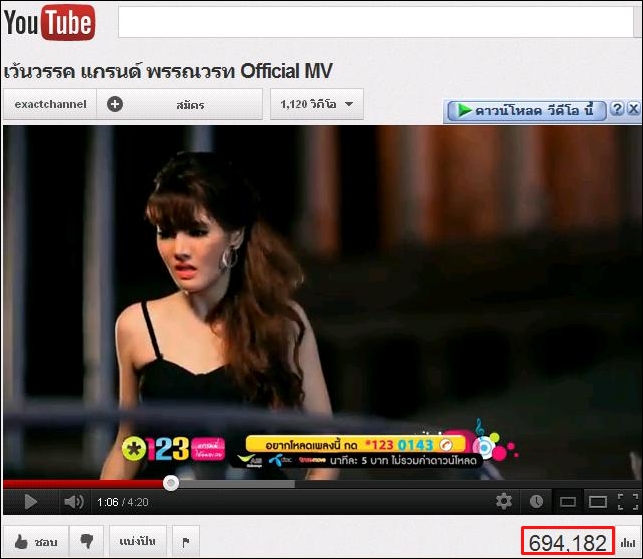The image size is (643, 559).
Task: Expand the 1,120 วิดีโอ dropdown
Action: click(x=317, y=104)
